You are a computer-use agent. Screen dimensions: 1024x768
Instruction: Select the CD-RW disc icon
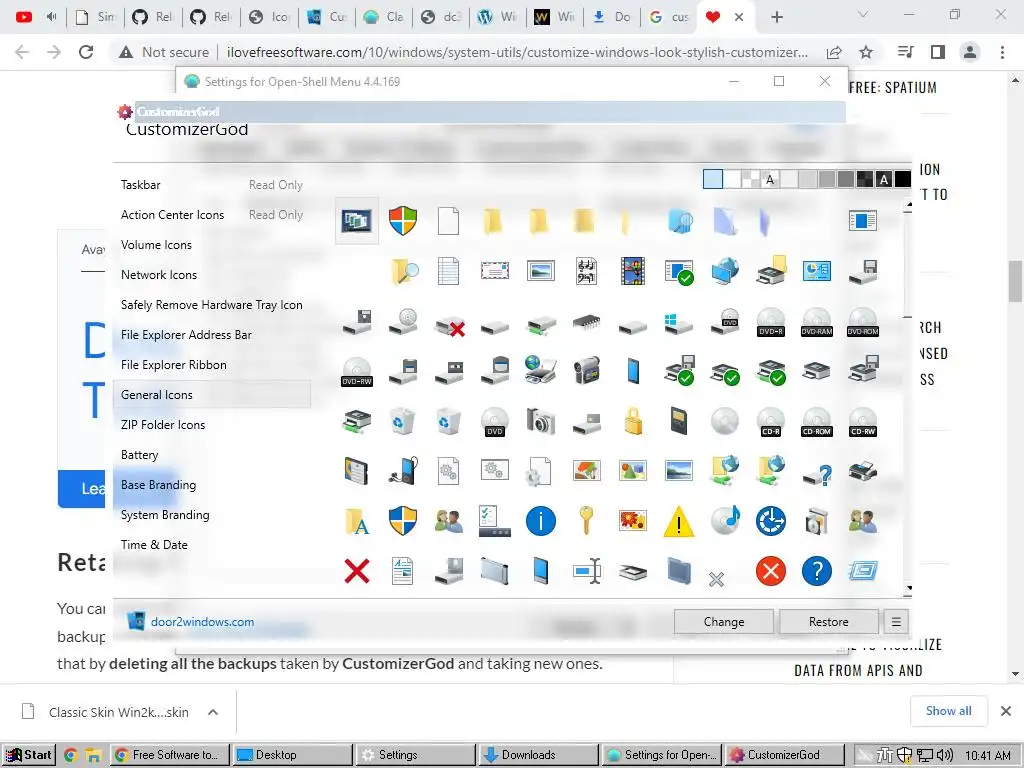[x=863, y=423]
